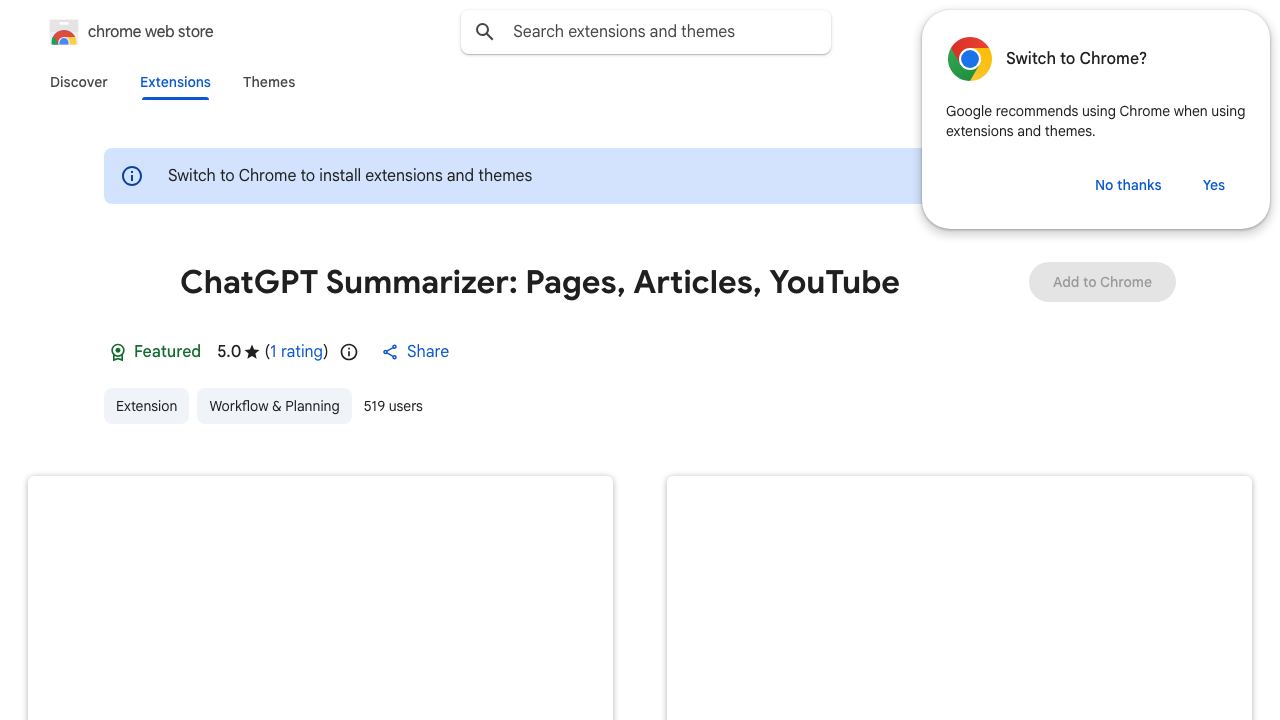Click the Chrome Web Store logo icon
Screen dimensions: 1280x720
point(64,32)
